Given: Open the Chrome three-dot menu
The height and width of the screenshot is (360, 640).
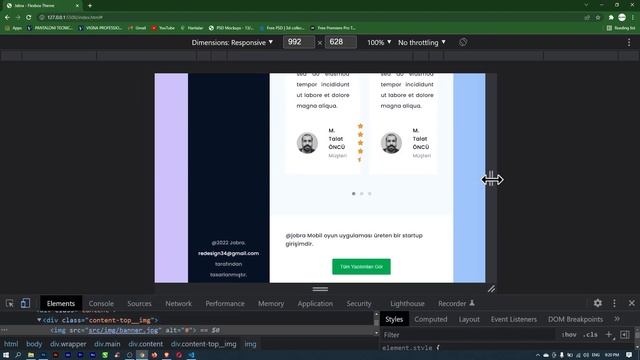Looking at the screenshot, I should click(x=633, y=18).
